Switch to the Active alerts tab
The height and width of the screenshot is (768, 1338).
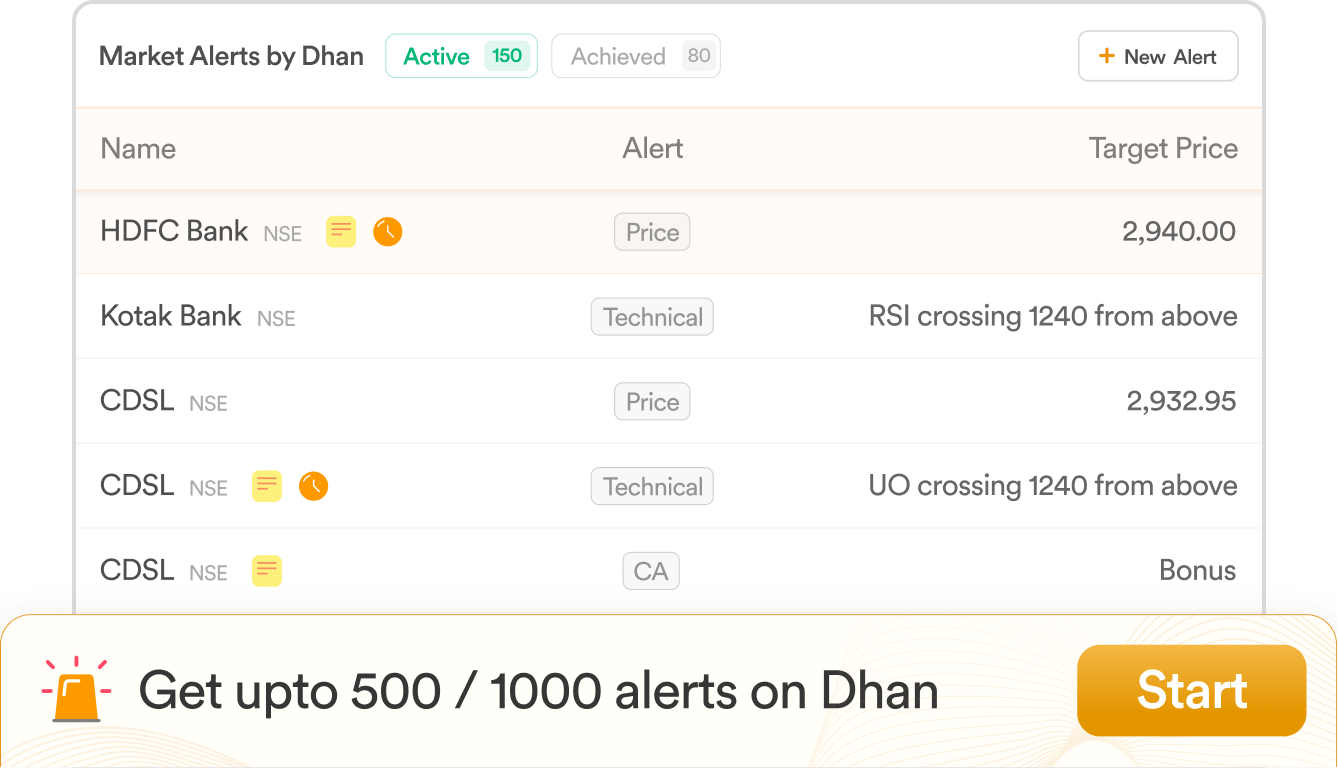pos(461,56)
